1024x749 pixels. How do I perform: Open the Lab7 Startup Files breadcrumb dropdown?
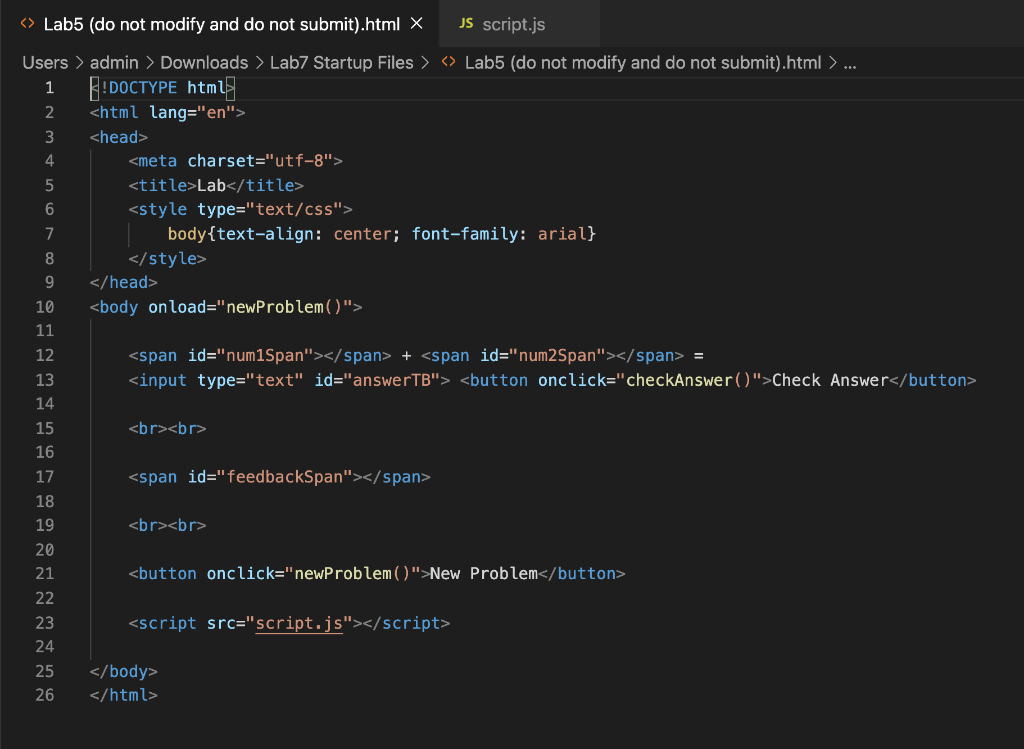(x=341, y=62)
